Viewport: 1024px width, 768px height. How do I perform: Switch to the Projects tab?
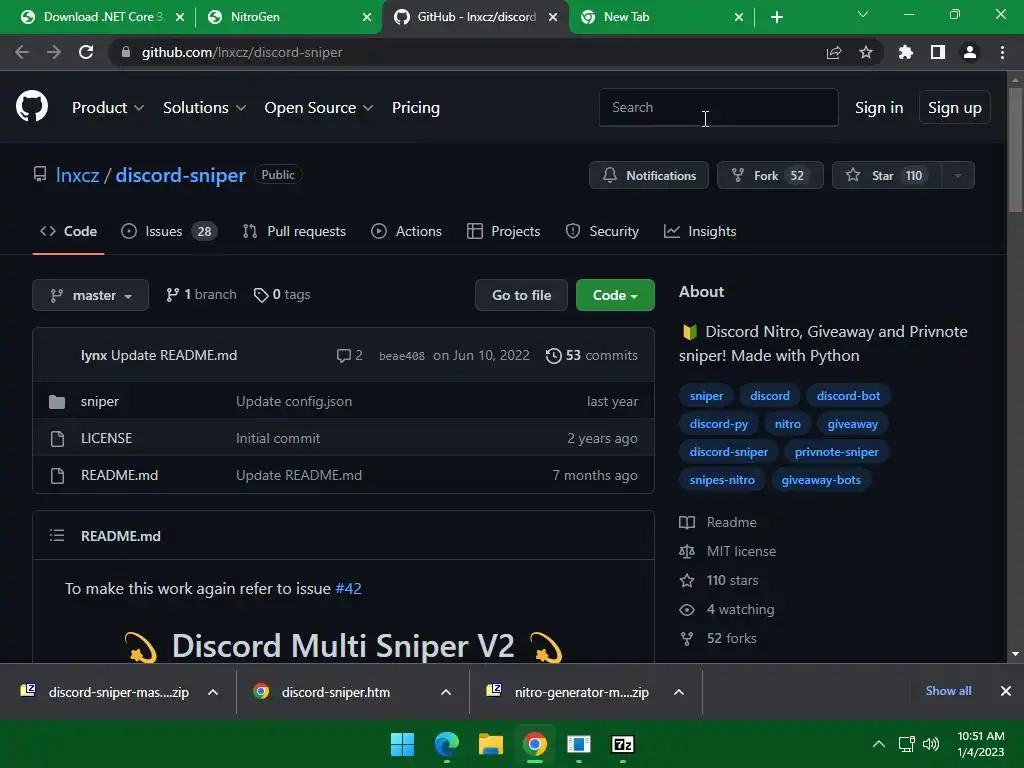click(504, 231)
